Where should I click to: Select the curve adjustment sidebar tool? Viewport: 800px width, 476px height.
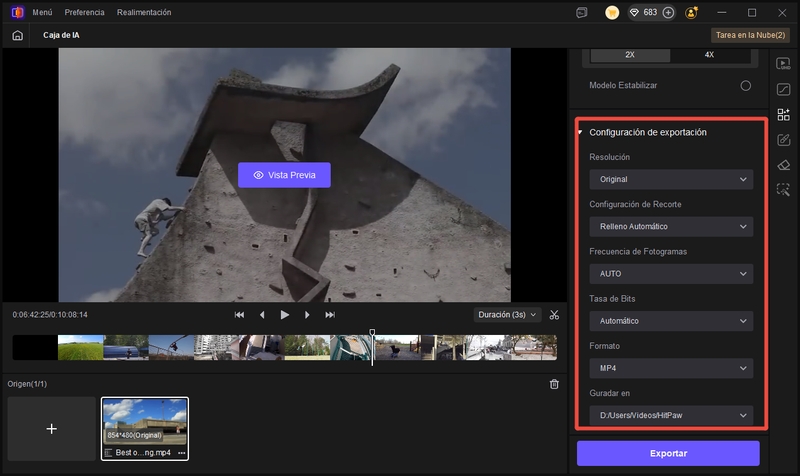tap(783, 89)
